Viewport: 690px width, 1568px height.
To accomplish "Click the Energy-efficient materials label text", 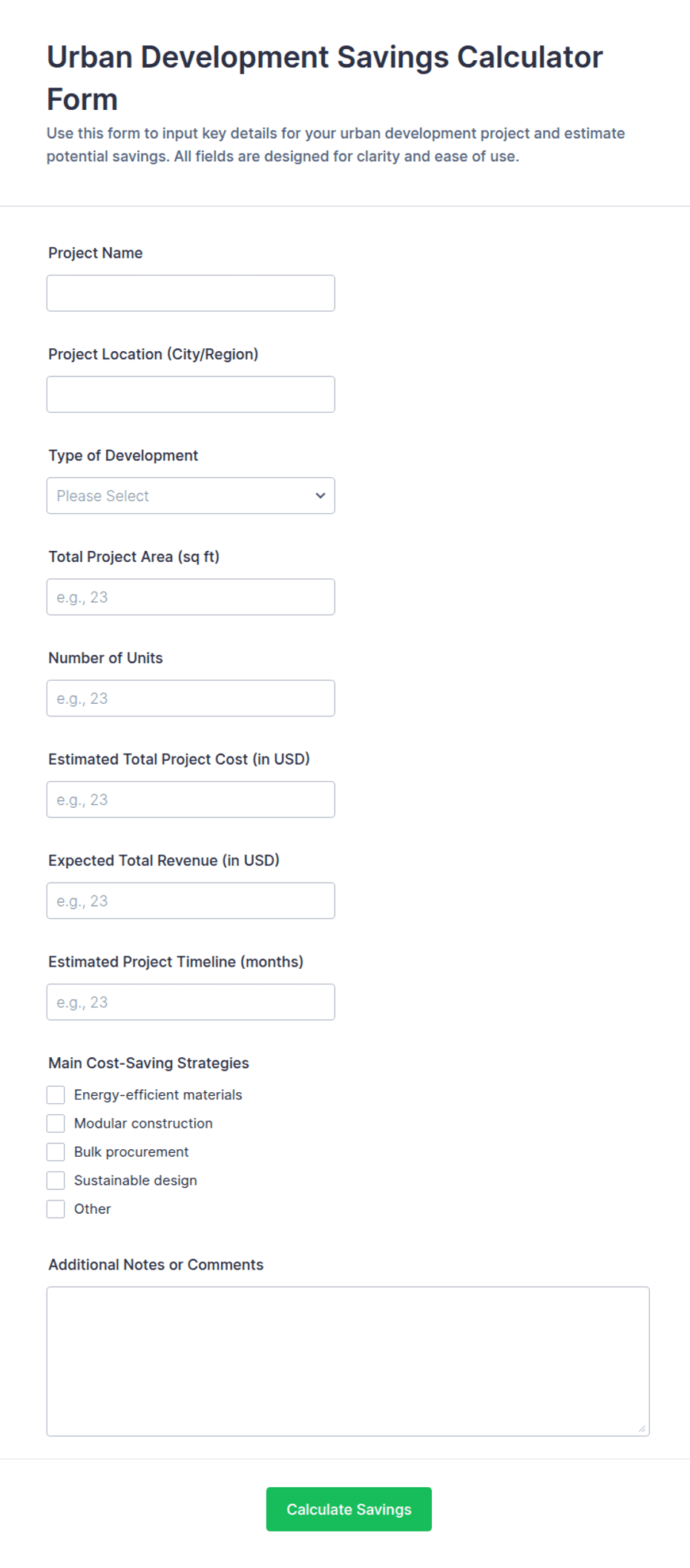I will 158,1095.
